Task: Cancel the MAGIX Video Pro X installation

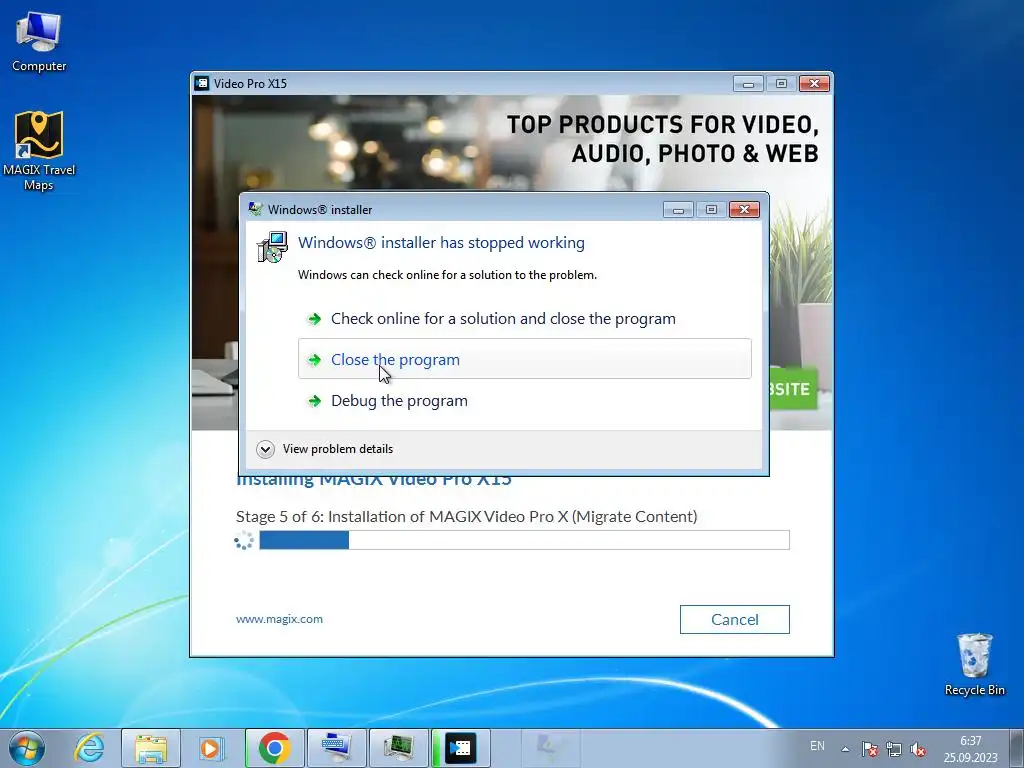Action: pyautogui.click(x=735, y=619)
